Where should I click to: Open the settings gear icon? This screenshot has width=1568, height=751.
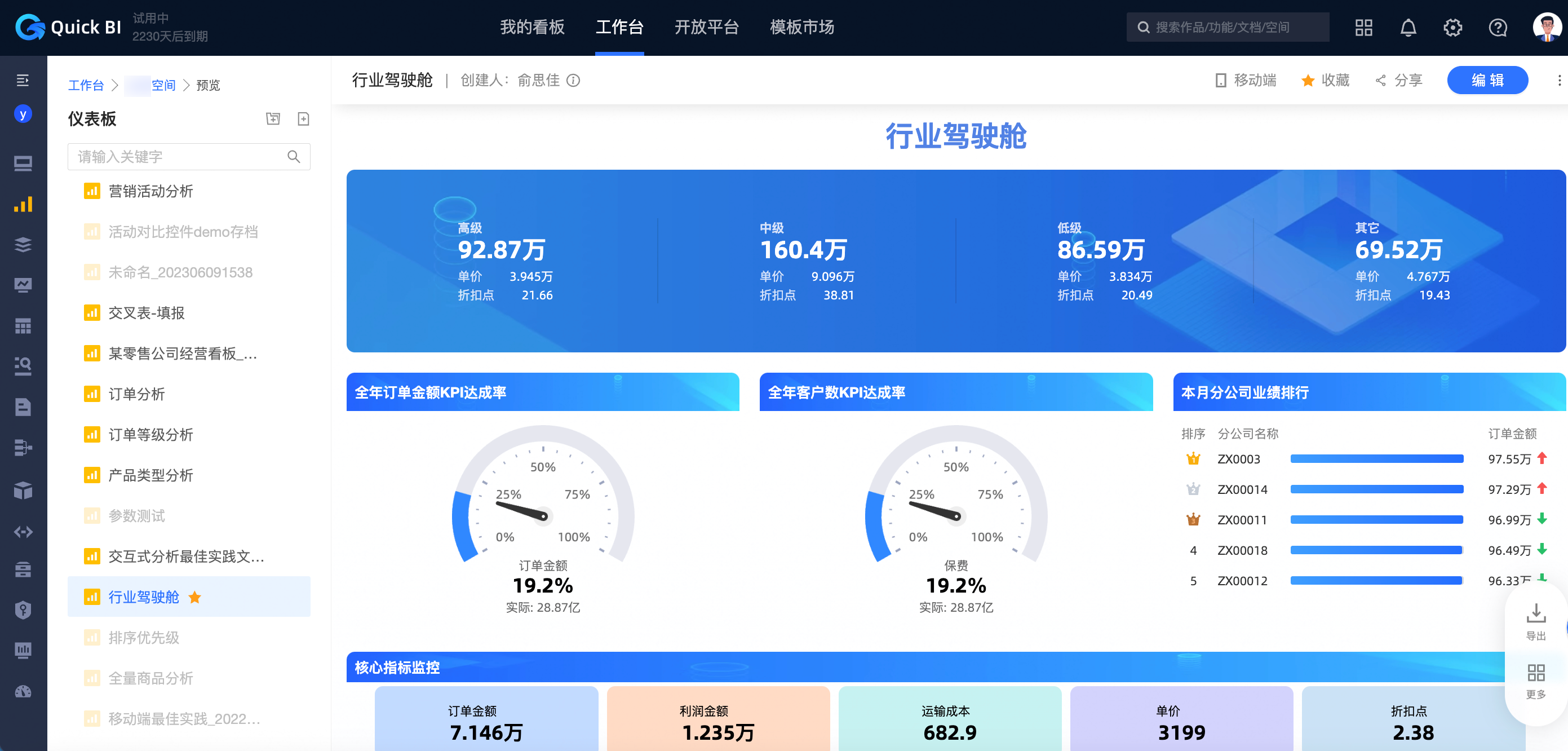click(x=1452, y=28)
